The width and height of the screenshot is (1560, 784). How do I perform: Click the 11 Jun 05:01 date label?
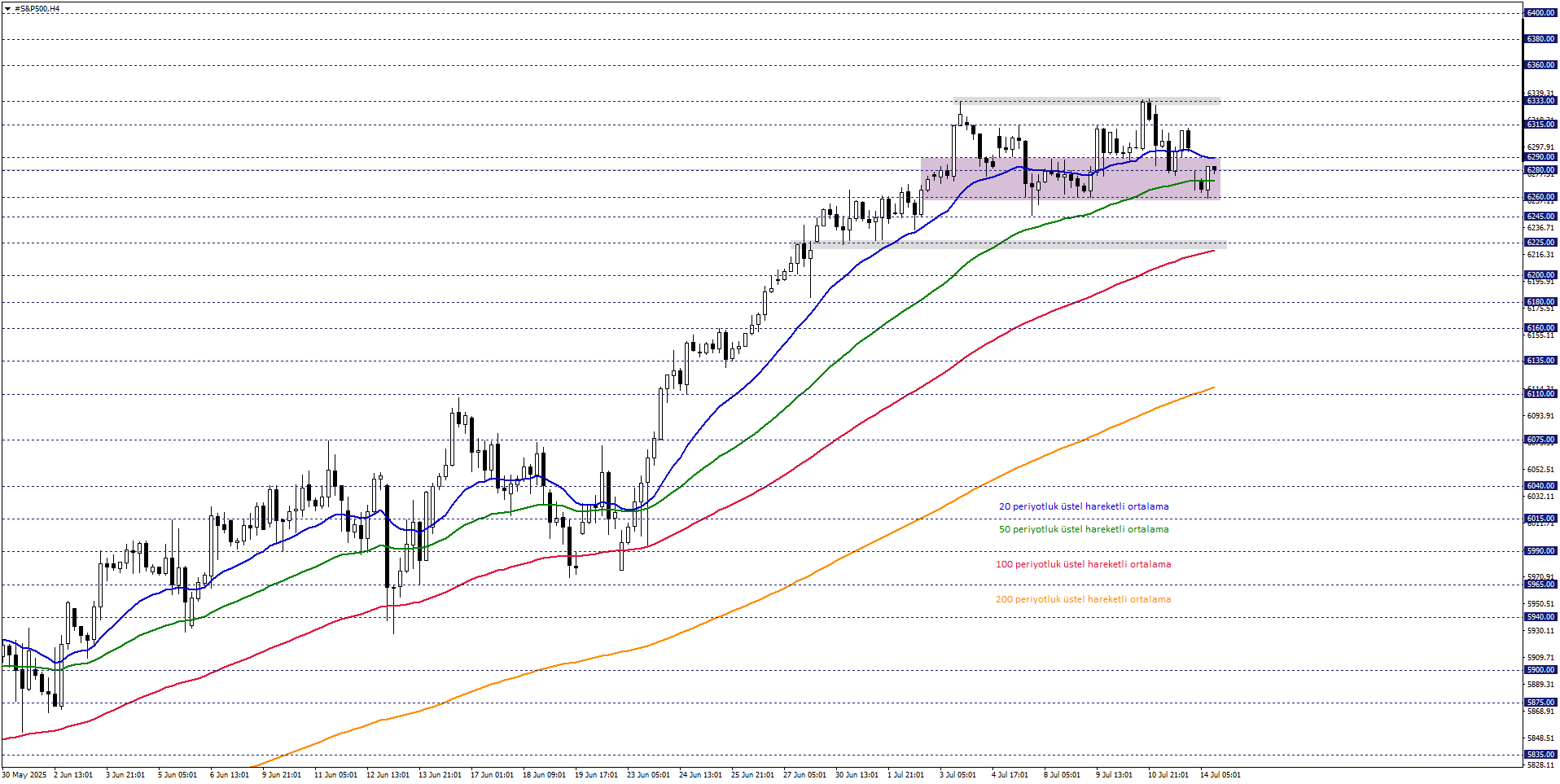click(x=335, y=775)
